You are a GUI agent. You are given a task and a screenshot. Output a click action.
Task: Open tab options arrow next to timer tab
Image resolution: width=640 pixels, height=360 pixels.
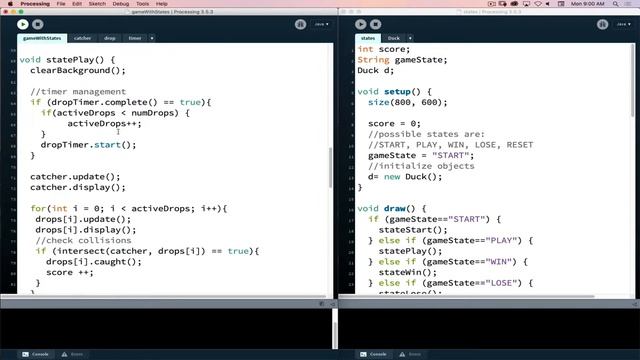152,38
